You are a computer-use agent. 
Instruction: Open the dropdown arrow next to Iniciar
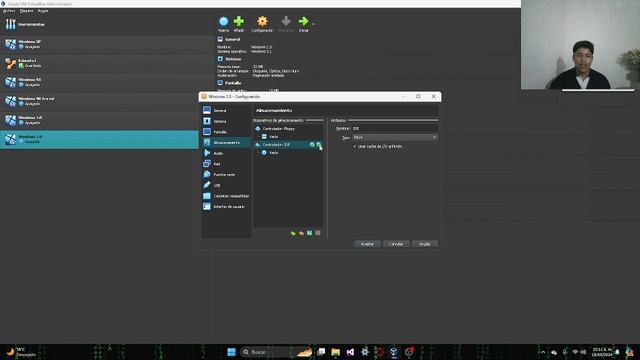[x=313, y=24]
